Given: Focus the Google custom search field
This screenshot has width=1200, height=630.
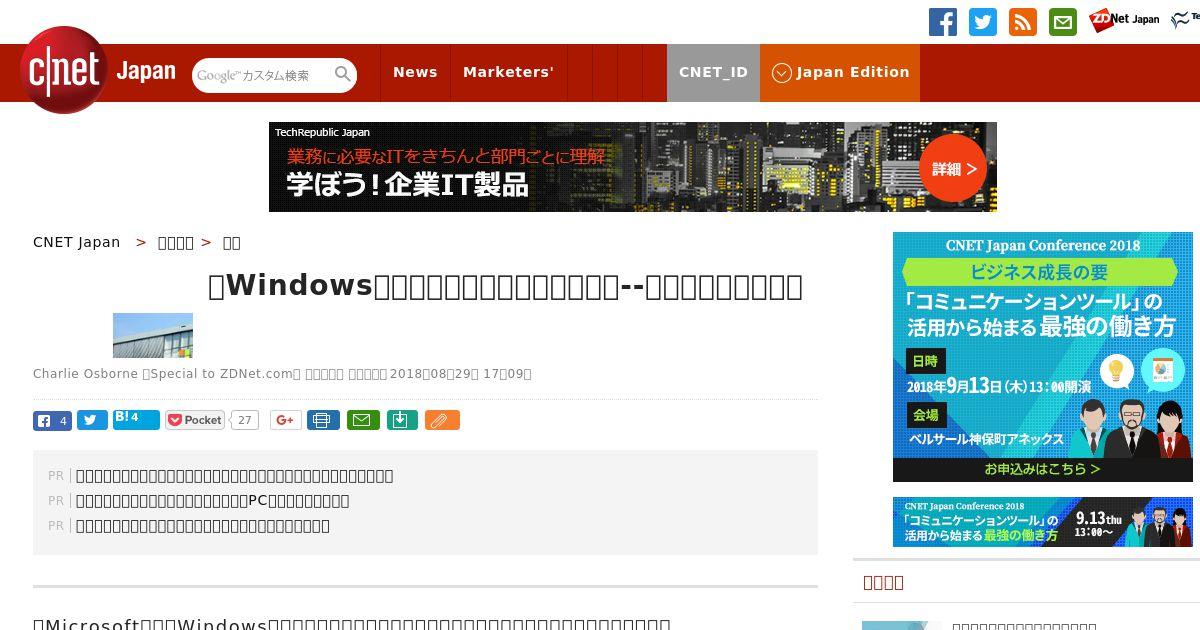Looking at the screenshot, I should [x=262, y=75].
